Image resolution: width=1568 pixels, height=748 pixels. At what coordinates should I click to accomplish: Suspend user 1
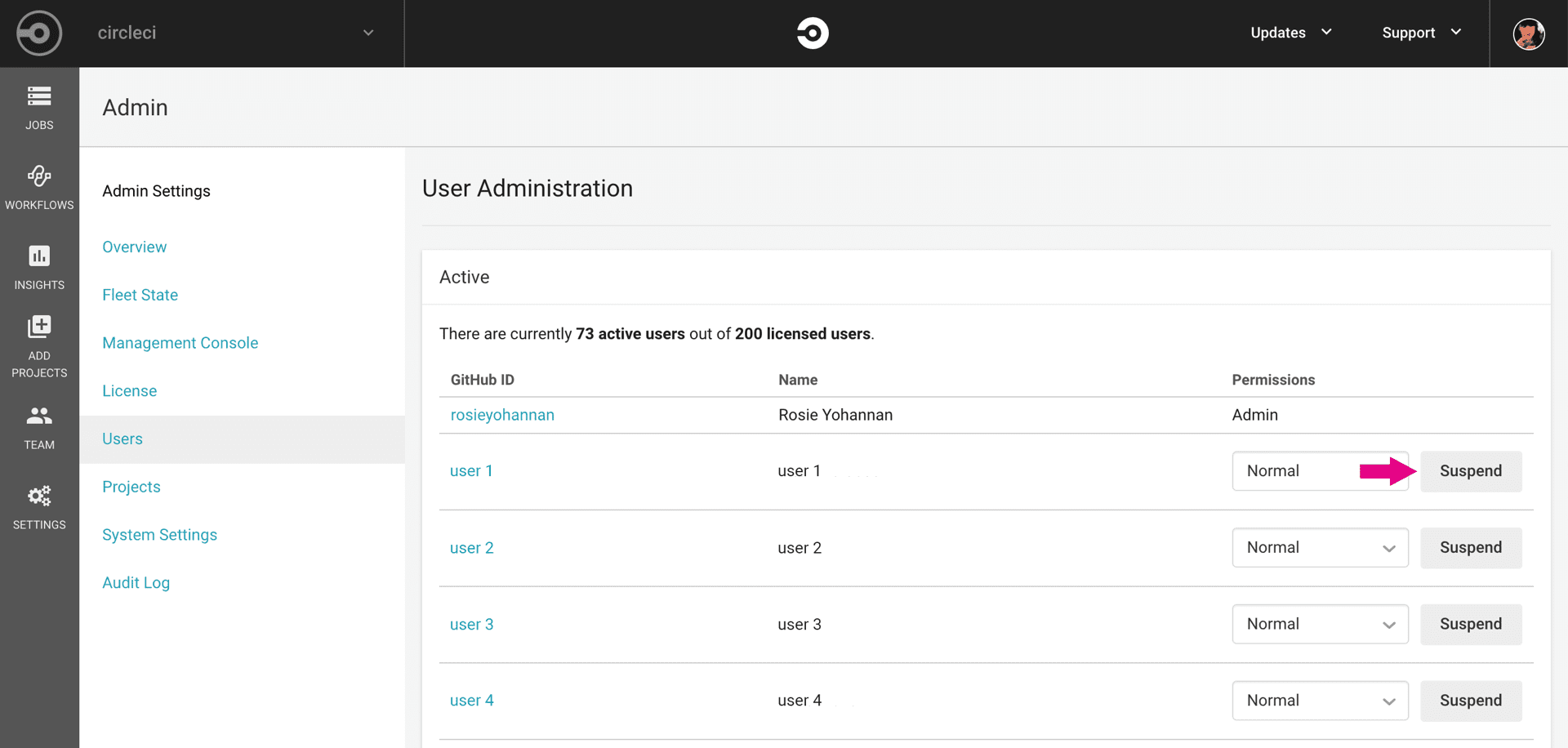pos(1470,471)
